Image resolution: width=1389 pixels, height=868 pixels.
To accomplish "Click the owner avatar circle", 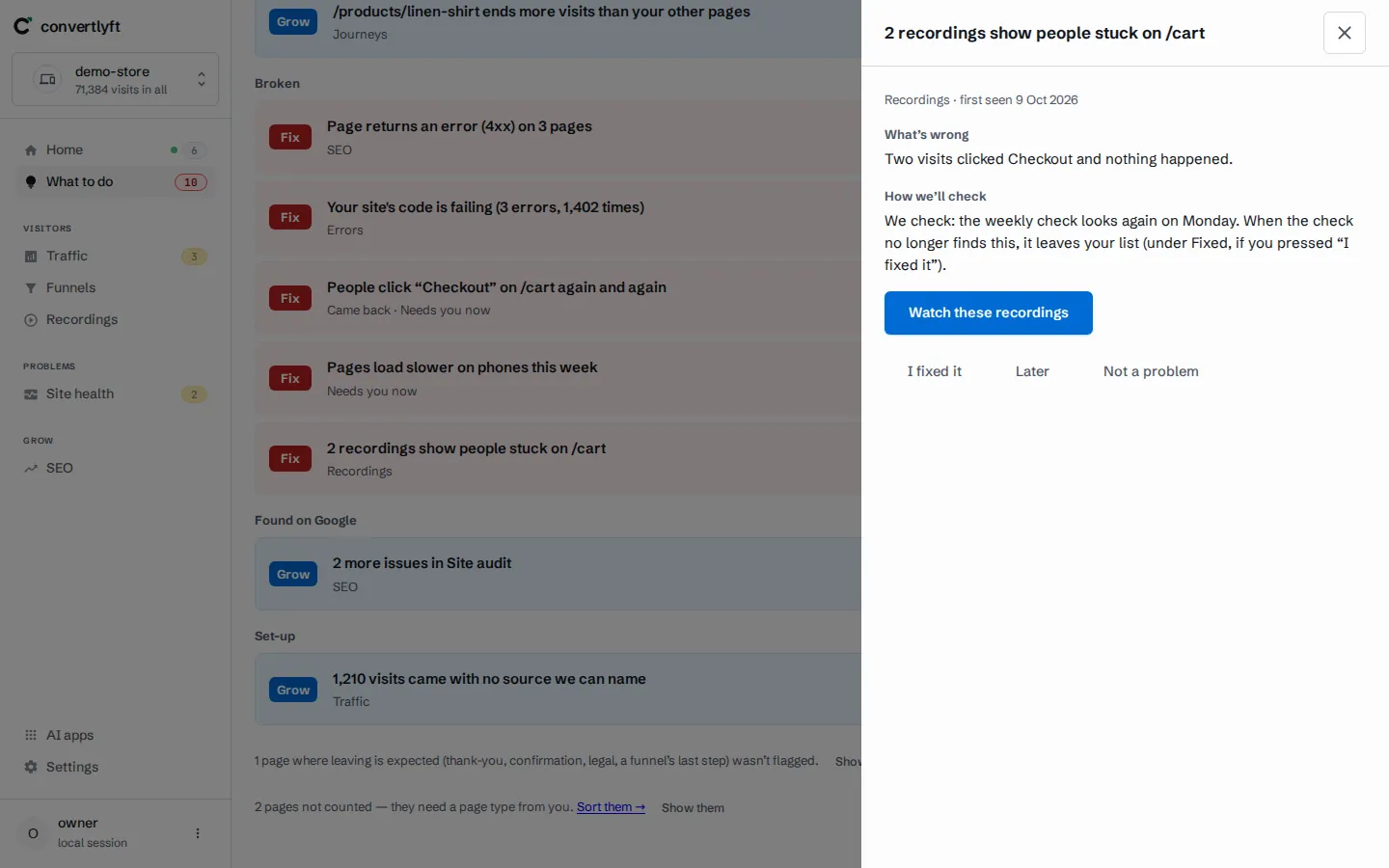I will pos(34,833).
